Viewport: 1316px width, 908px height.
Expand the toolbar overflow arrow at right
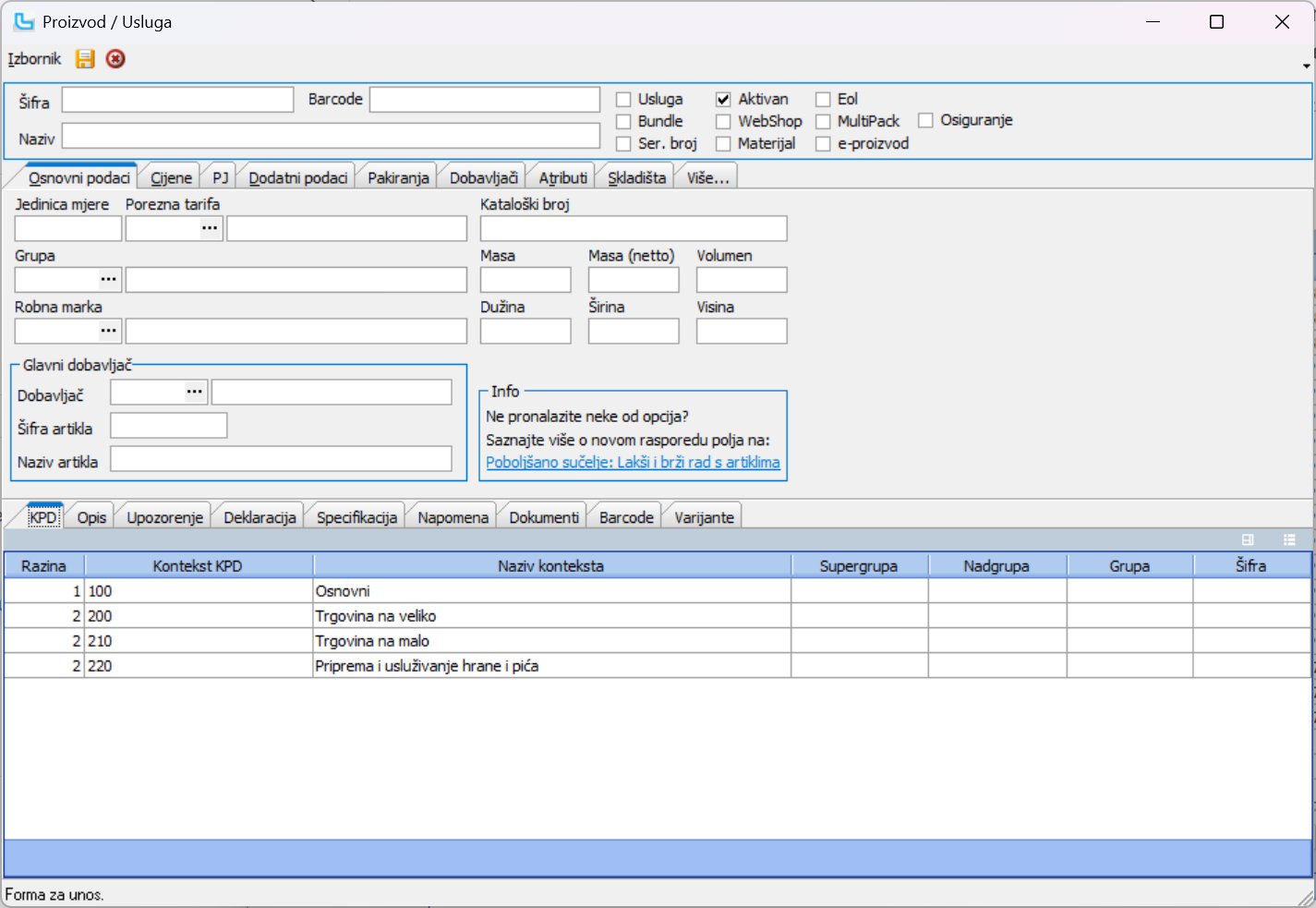click(x=1306, y=66)
